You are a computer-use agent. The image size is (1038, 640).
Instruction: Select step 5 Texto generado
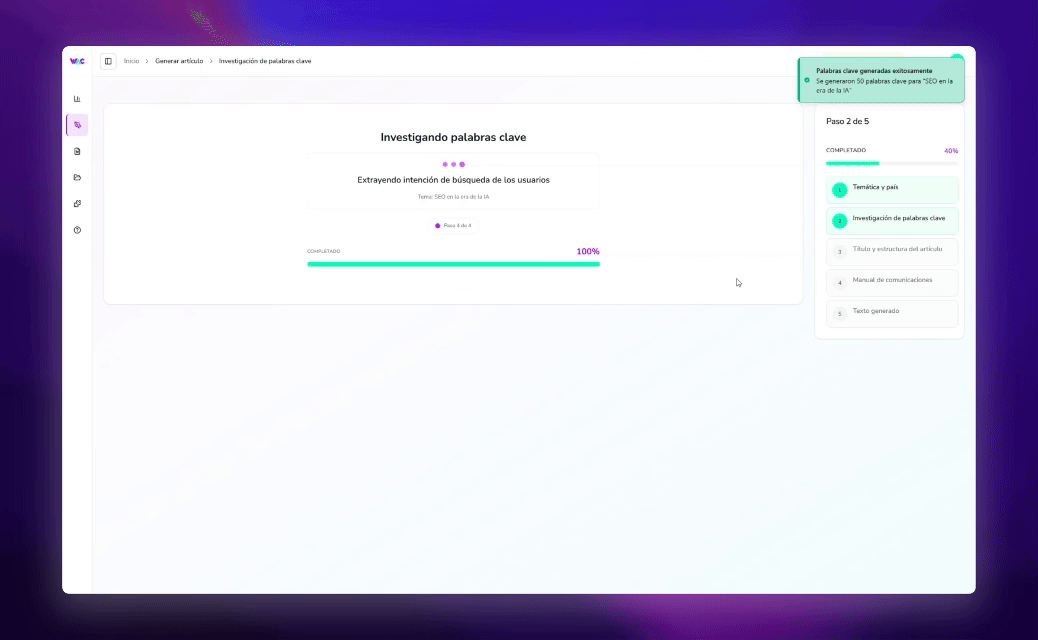(x=891, y=313)
